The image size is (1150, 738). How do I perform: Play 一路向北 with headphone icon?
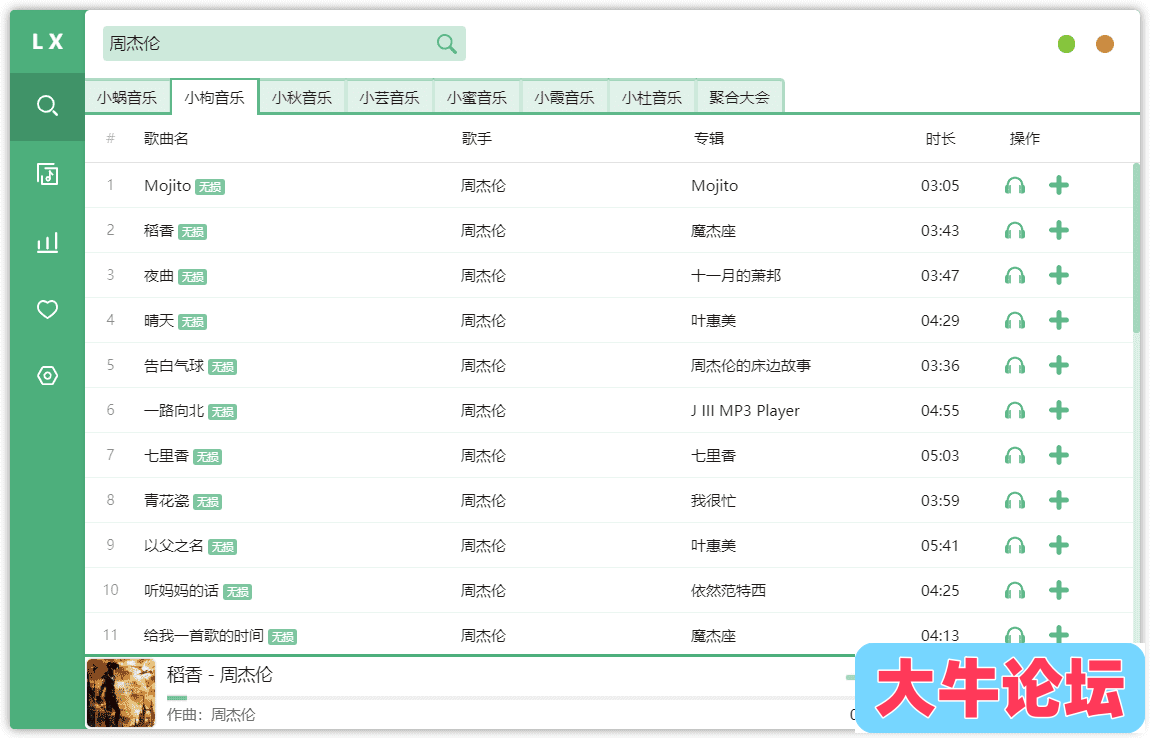(x=1015, y=411)
